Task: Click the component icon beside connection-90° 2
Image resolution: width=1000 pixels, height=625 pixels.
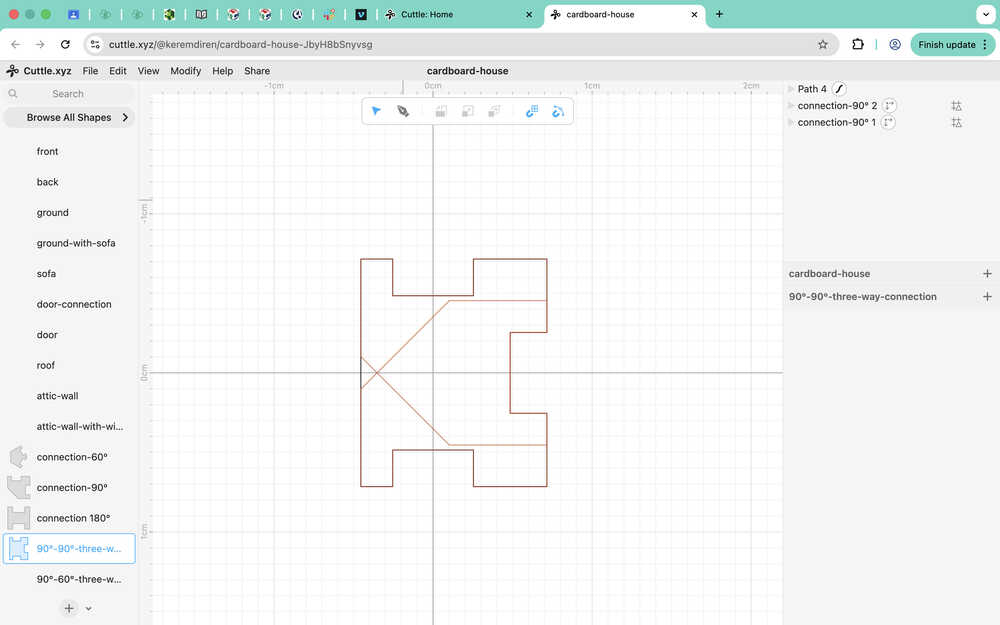Action: (x=889, y=106)
